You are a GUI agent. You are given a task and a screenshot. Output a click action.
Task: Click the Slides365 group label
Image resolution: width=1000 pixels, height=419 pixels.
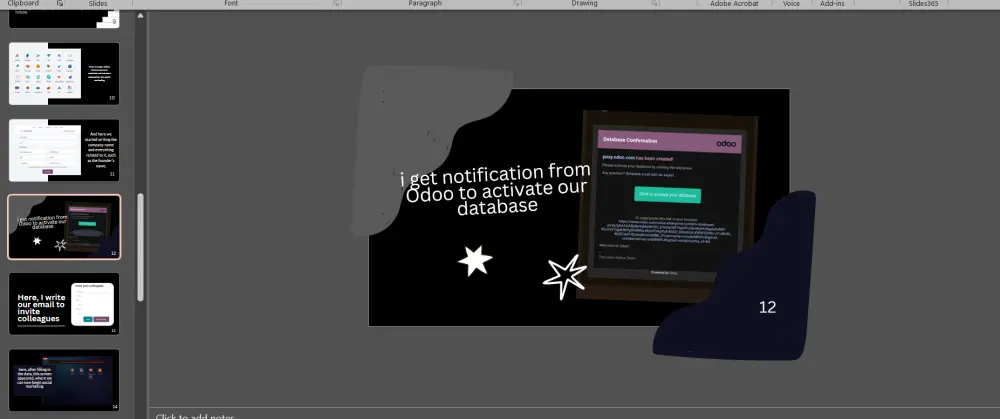(923, 4)
